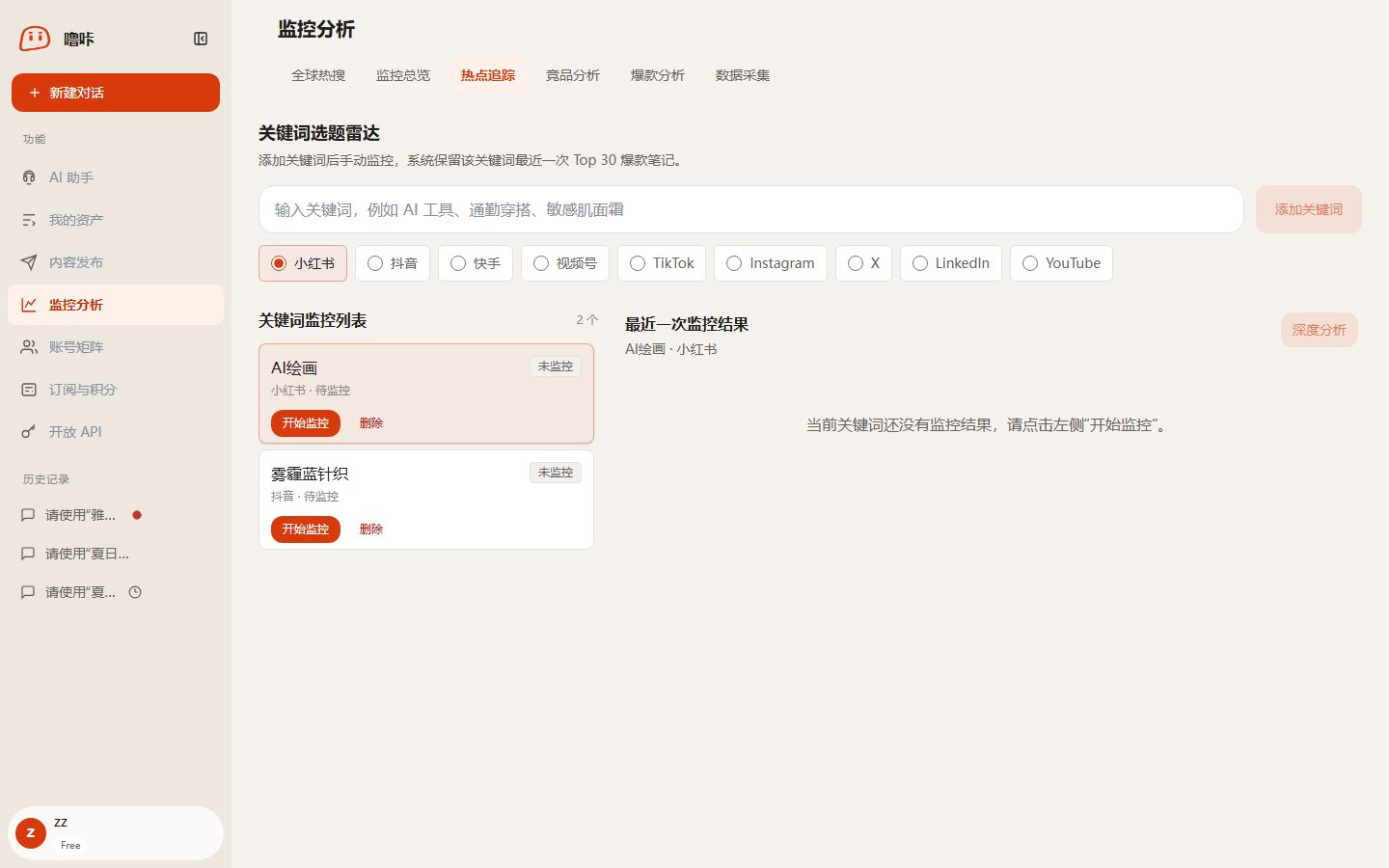
Task: Switch to the 全球热搜 tab
Action: pos(318,75)
